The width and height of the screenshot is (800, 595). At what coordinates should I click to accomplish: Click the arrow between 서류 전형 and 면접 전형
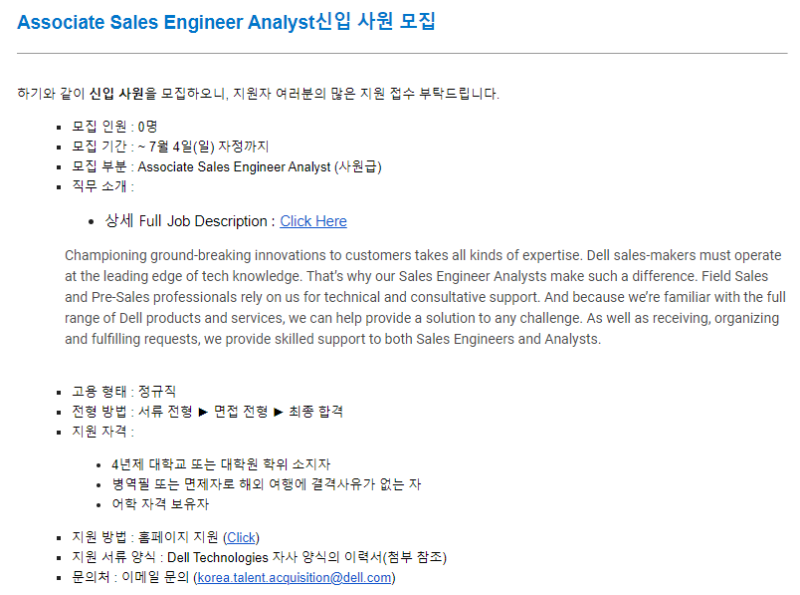click(x=203, y=412)
